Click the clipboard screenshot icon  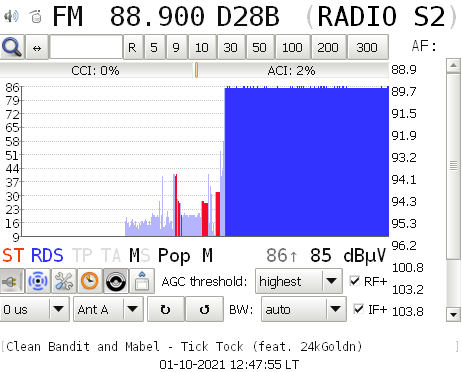tap(142, 281)
